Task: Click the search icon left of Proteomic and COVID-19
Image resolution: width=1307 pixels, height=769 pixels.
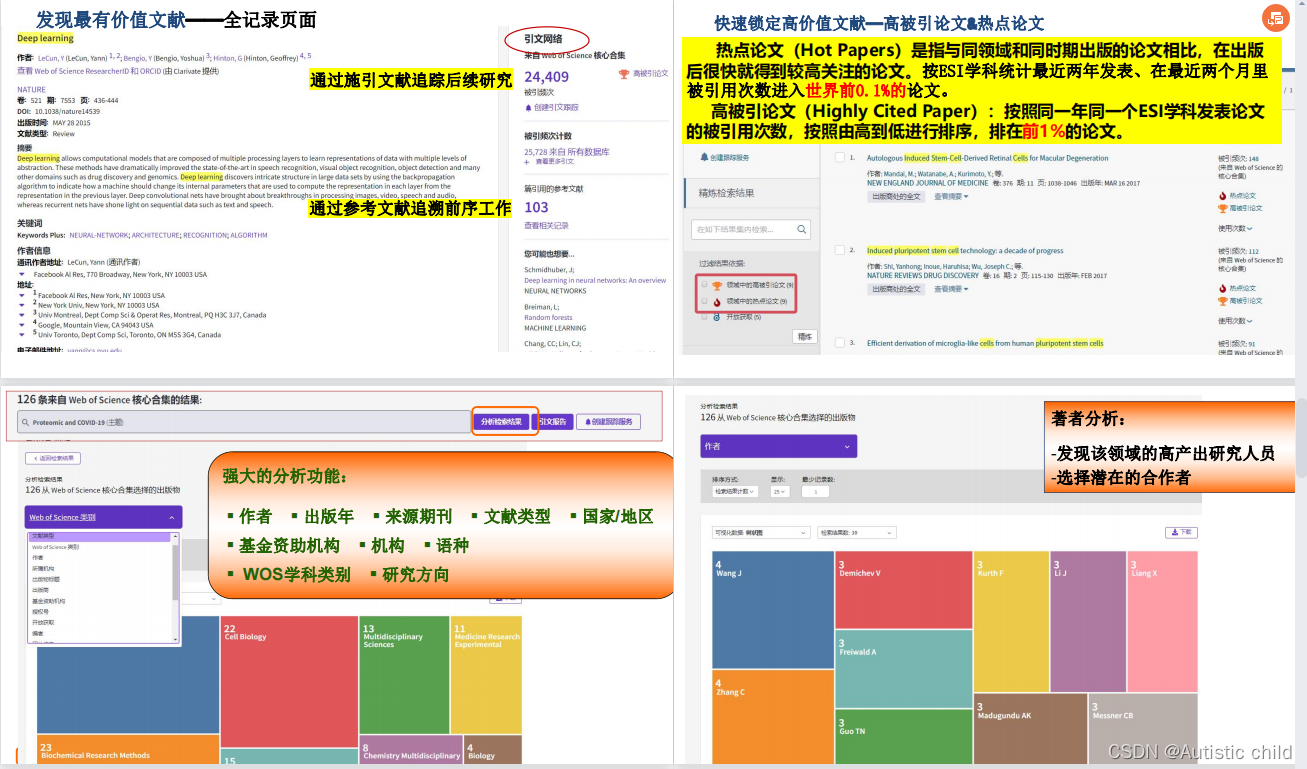Action: [x=25, y=422]
